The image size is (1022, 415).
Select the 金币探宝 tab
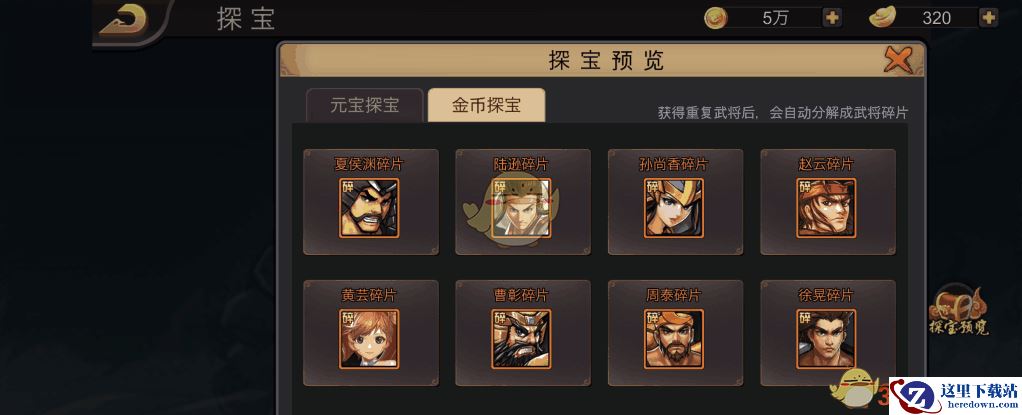pyautogui.click(x=486, y=105)
